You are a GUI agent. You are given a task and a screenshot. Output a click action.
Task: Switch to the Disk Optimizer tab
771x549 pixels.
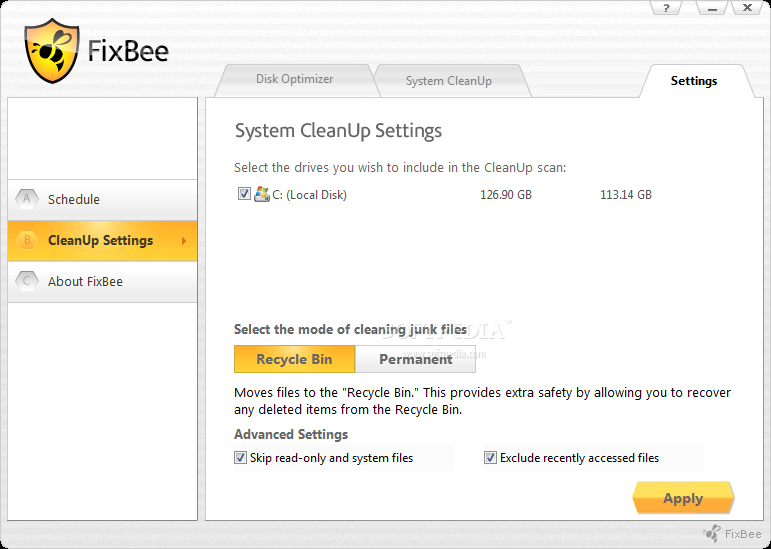(x=295, y=80)
